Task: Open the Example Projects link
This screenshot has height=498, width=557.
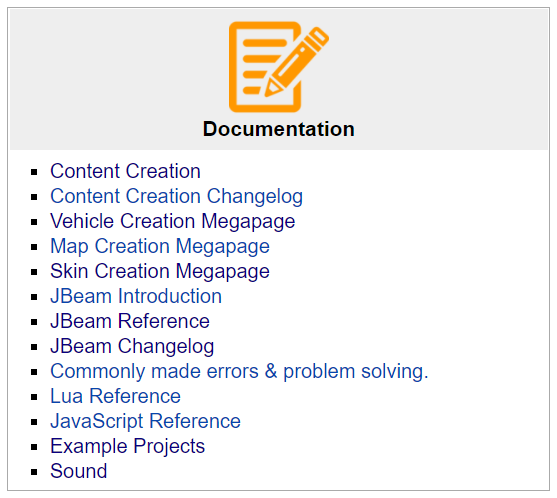Action: (x=128, y=446)
